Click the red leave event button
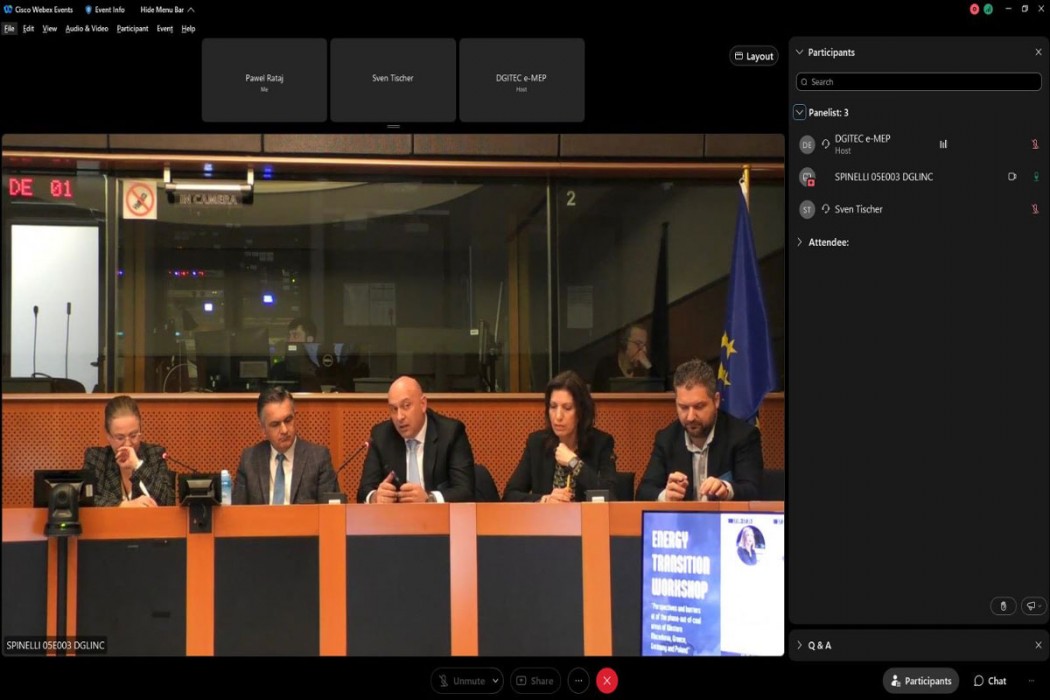1050x700 pixels. click(606, 681)
